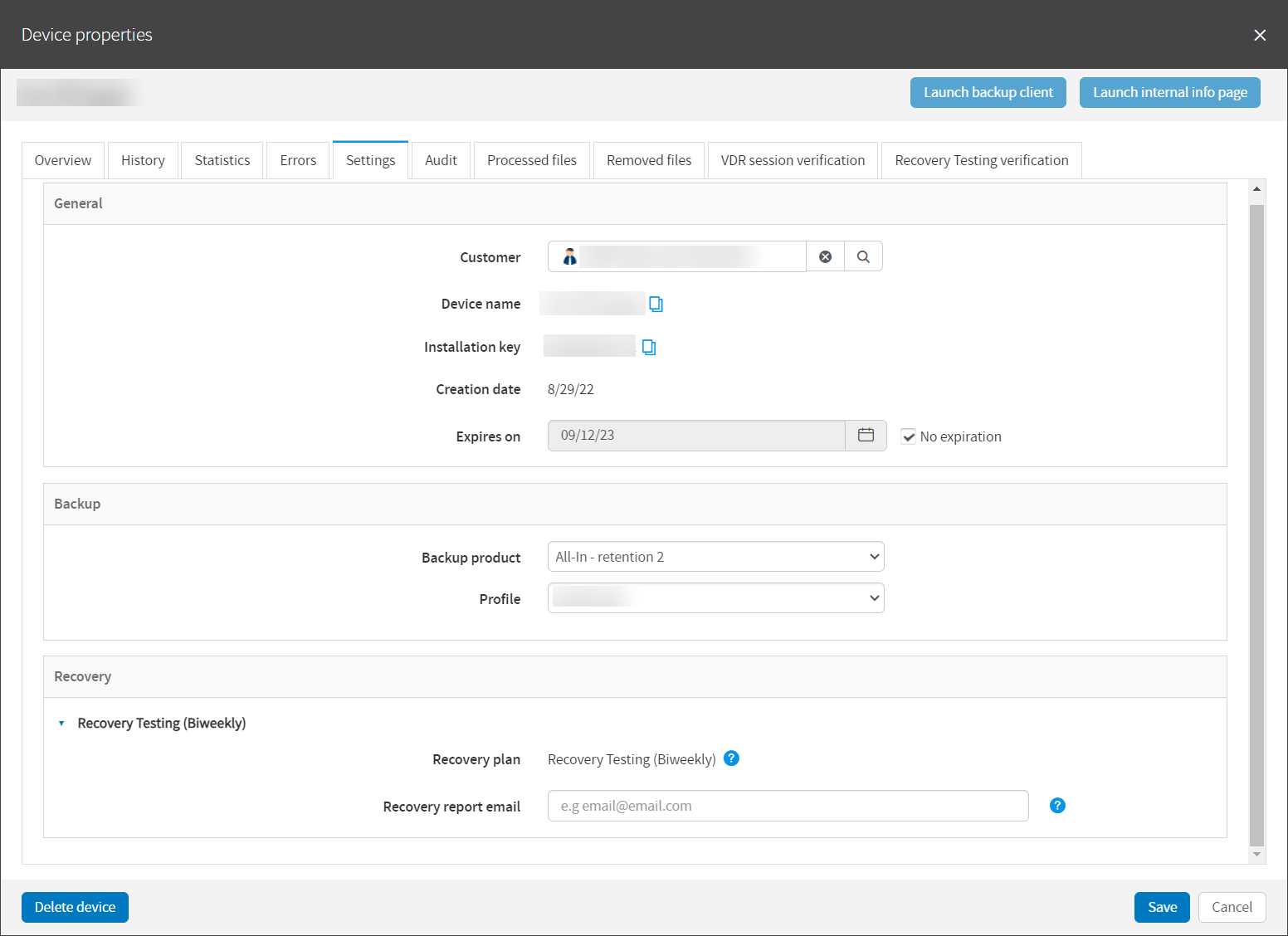Image resolution: width=1288 pixels, height=936 pixels.
Task: Copy the Device name using the copy icon
Action: 656,304
